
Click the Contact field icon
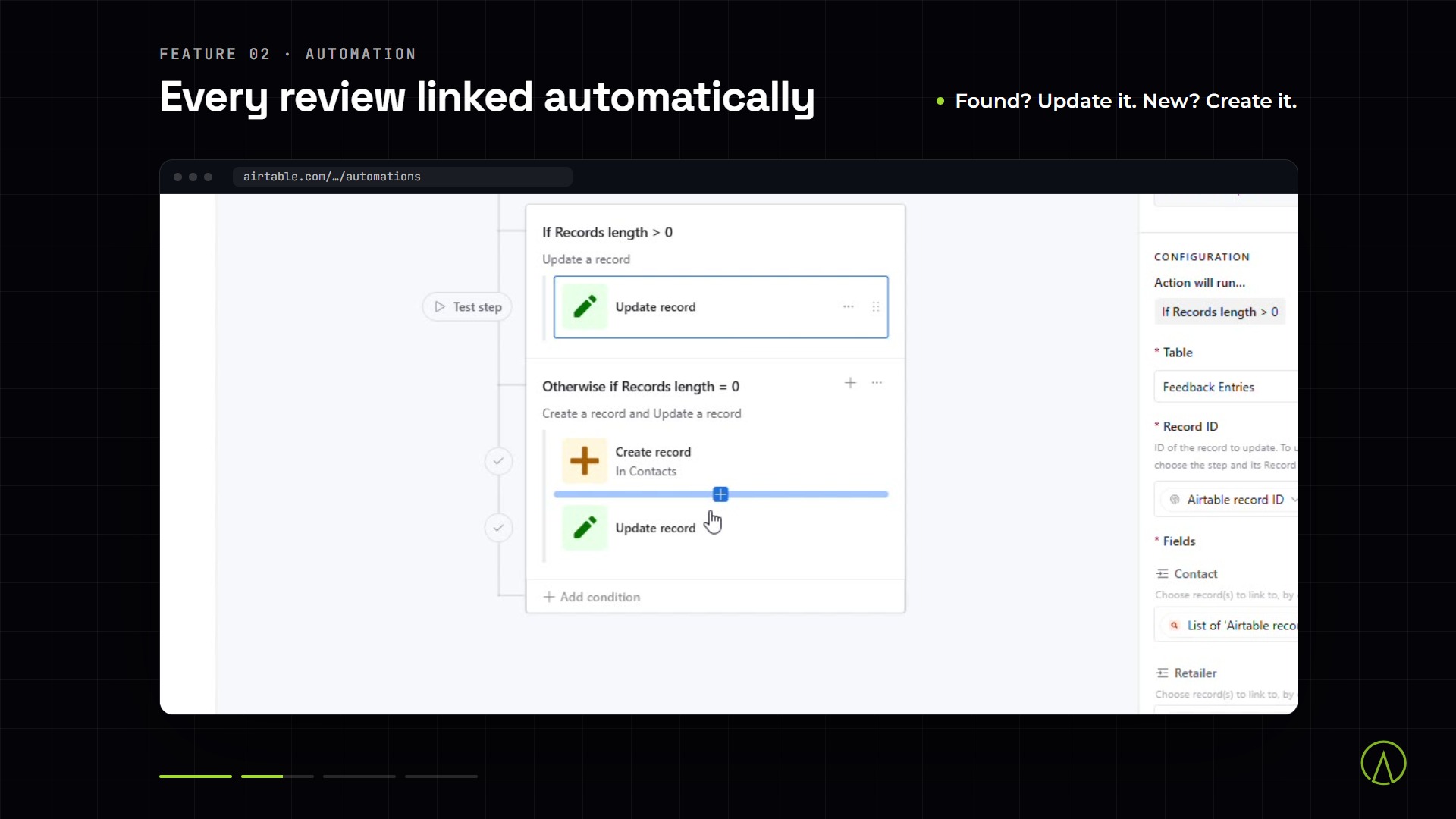pyautogui.click(x=1162, y=574)
